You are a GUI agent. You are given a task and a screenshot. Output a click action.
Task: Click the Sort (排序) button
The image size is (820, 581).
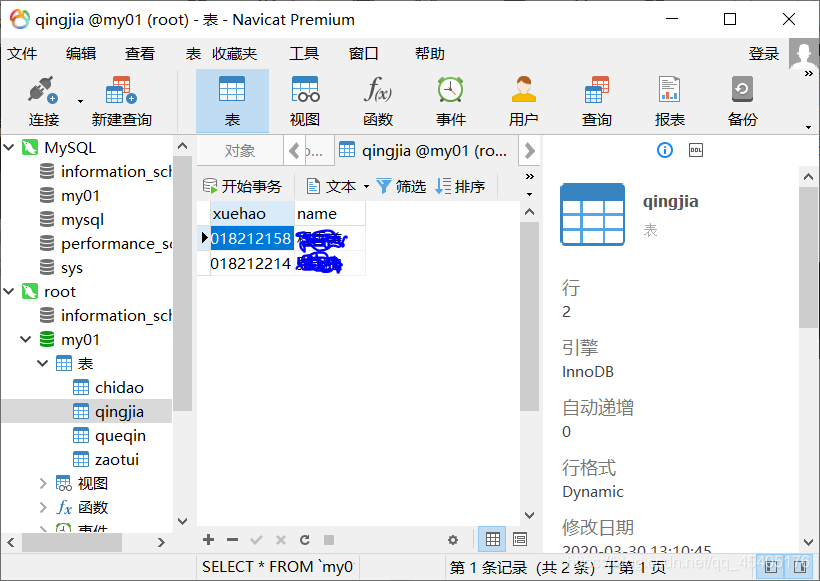[x=460, y=186]
